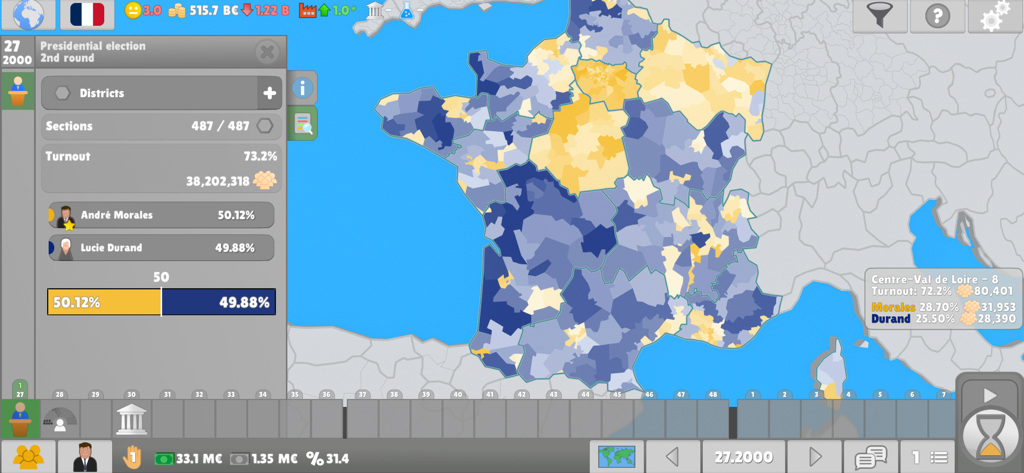This screenshot has height=473, width=1024.
Task: Click the Turnout 73.2% row
Action: [x=161, y=156]
